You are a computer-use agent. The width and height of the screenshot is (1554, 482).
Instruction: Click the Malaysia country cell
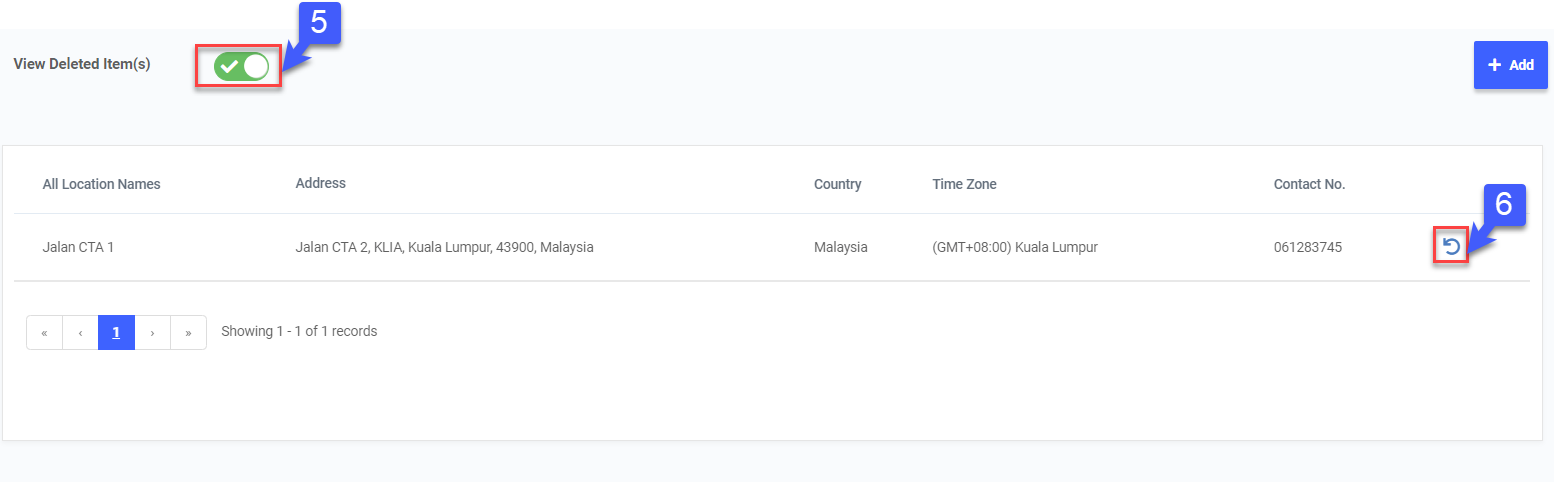pyautogui.click(x=840, y=247)
